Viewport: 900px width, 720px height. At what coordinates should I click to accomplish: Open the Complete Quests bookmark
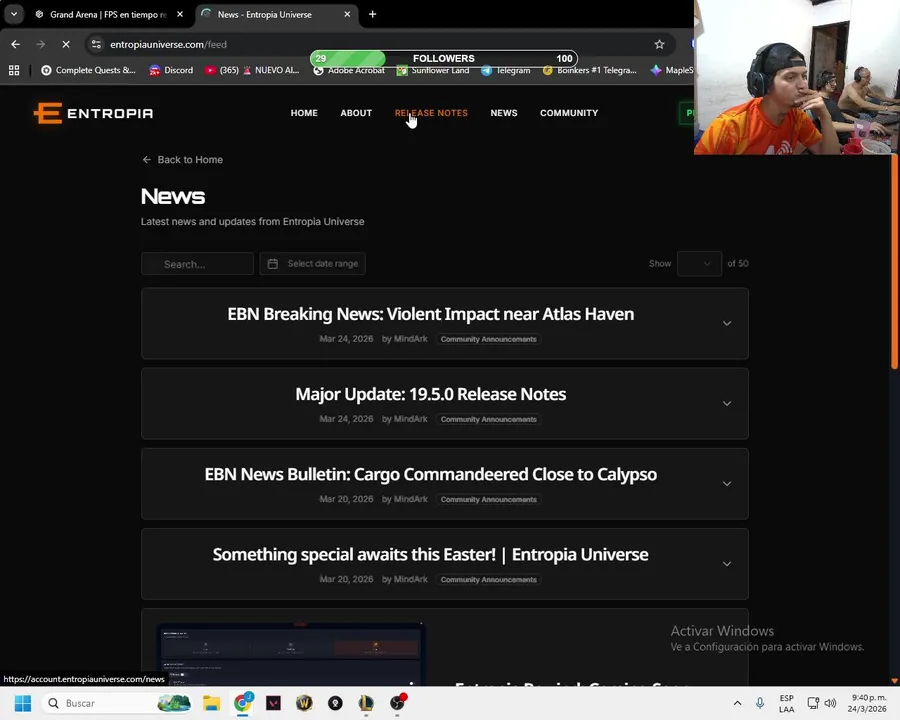(88, 70)
